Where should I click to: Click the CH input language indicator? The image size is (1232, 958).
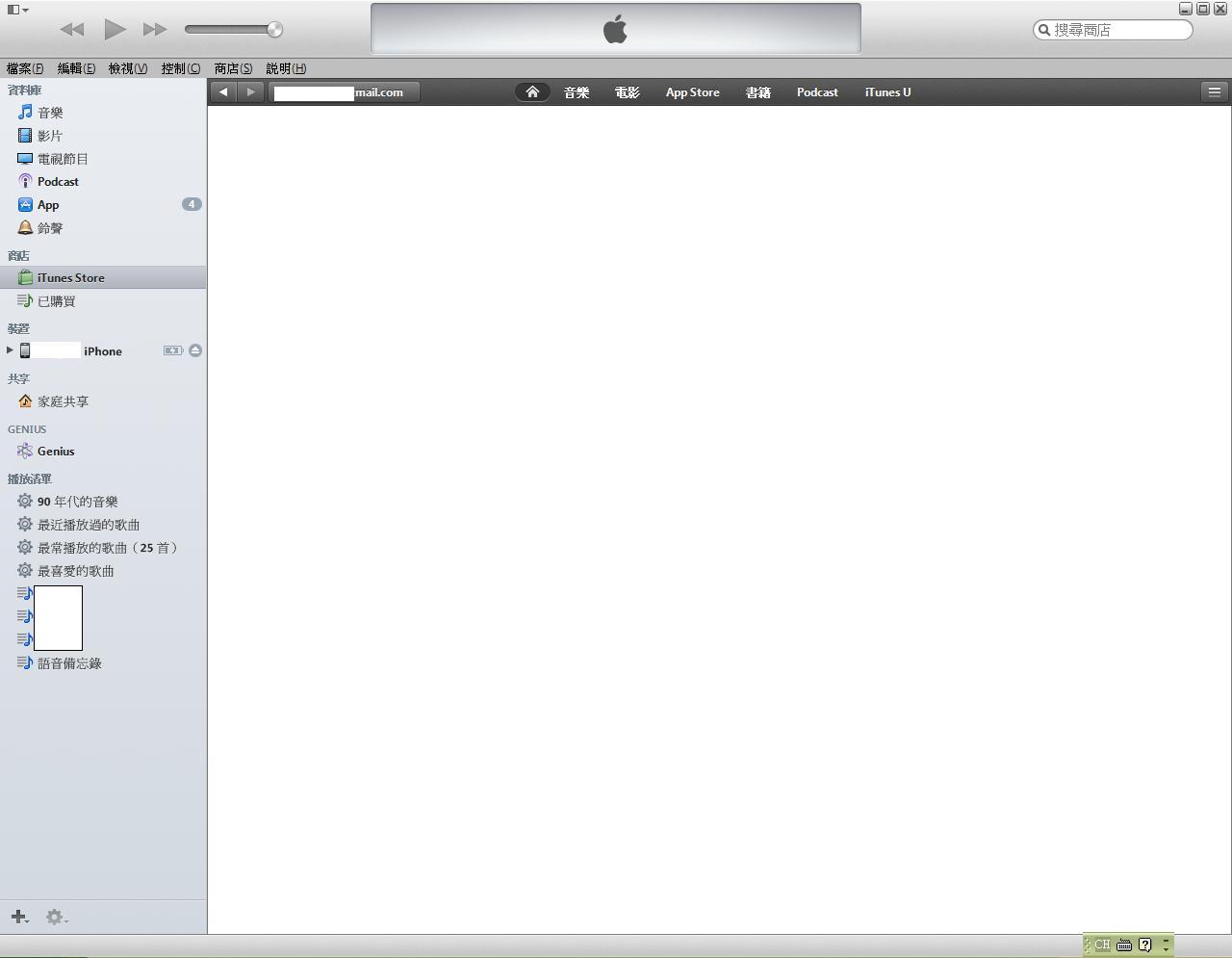[x=1102, y=945]
